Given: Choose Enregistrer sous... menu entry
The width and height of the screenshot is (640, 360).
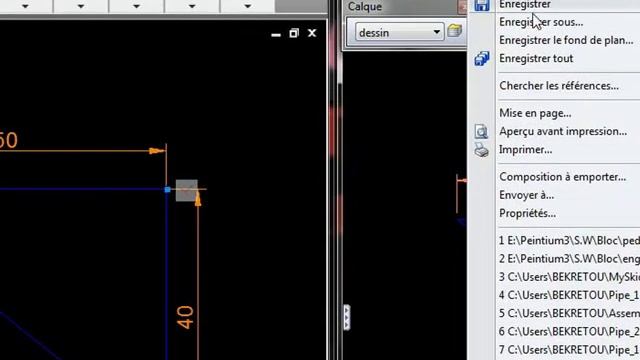Looking at the screenshot, I should (x=541, y=22).
